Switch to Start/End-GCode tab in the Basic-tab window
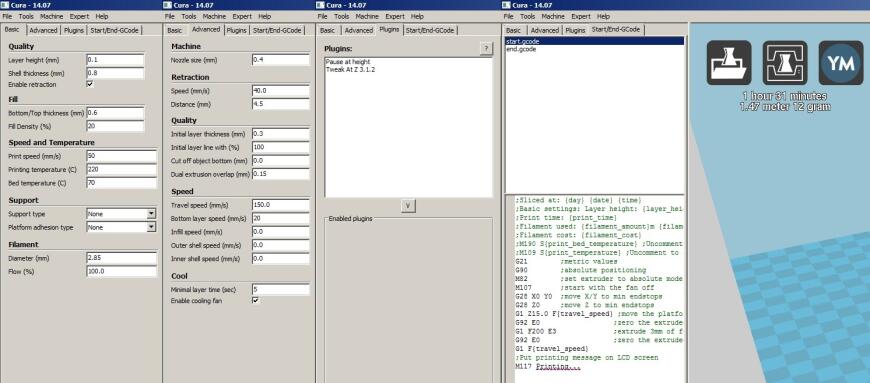Screen dimensions: 870x383 pos(115,31)
